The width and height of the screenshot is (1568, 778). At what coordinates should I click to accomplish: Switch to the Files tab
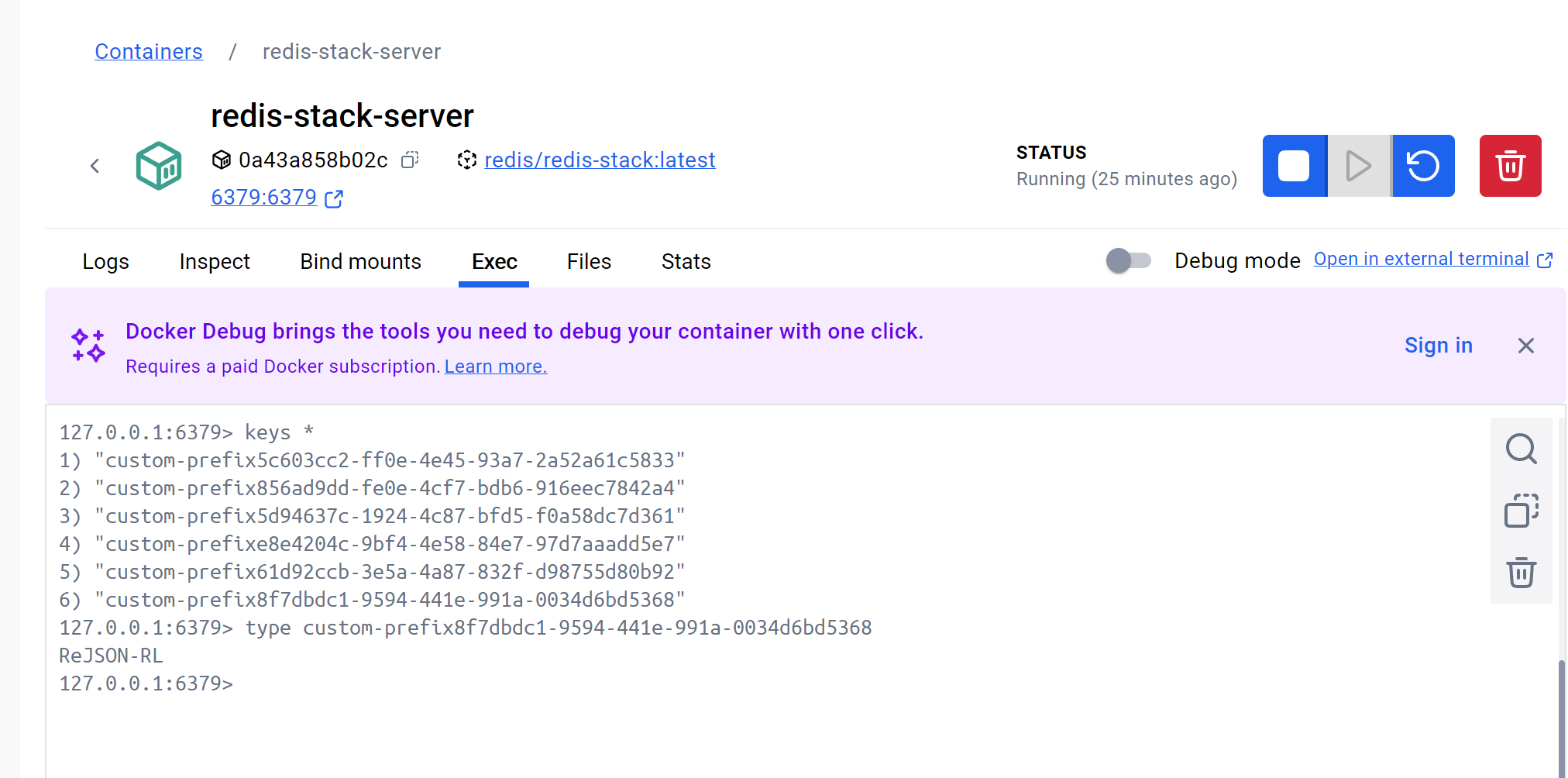pyautogui.click(x=590, y=262)
